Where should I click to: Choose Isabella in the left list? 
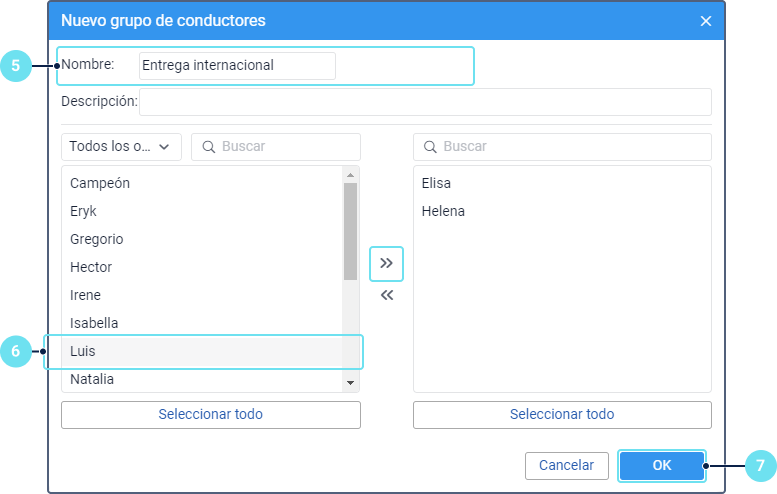[94, 324]
